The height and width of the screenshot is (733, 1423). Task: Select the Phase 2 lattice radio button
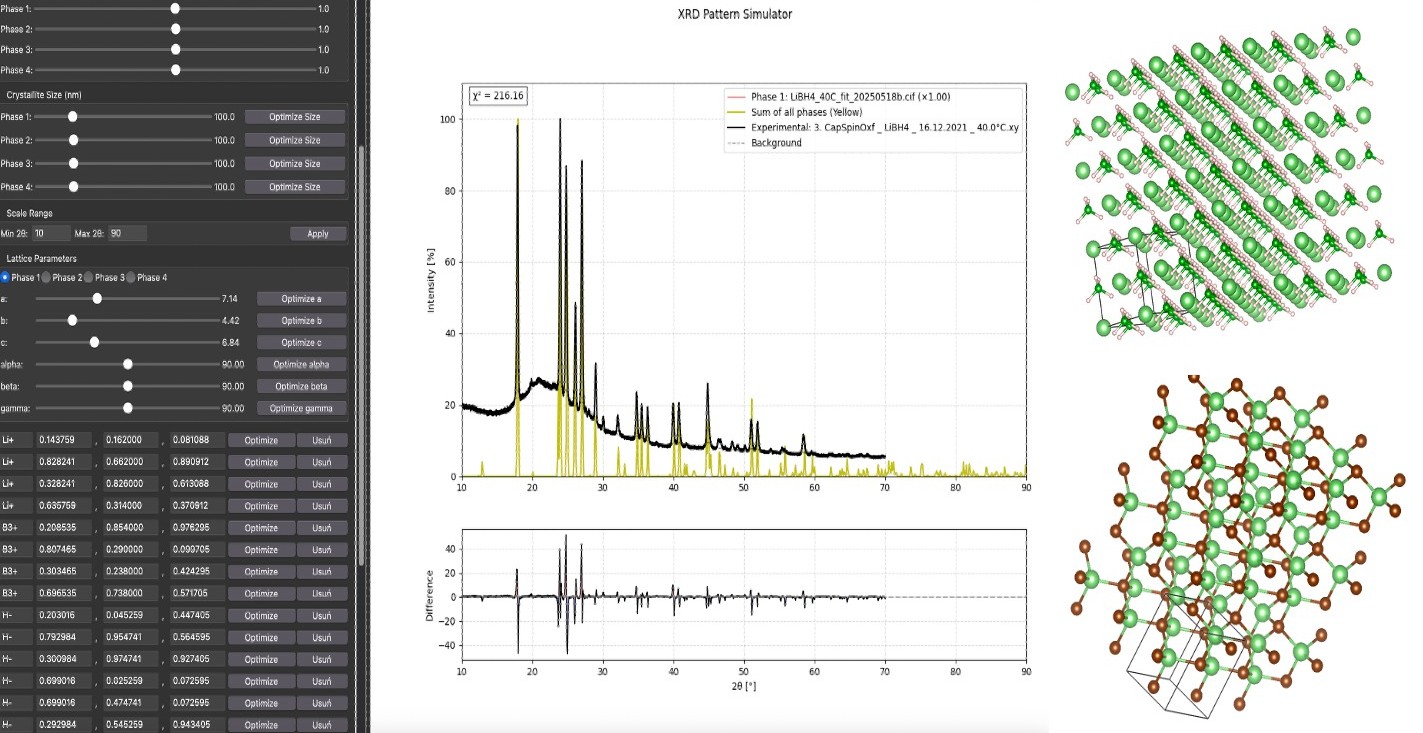point(46,277)
